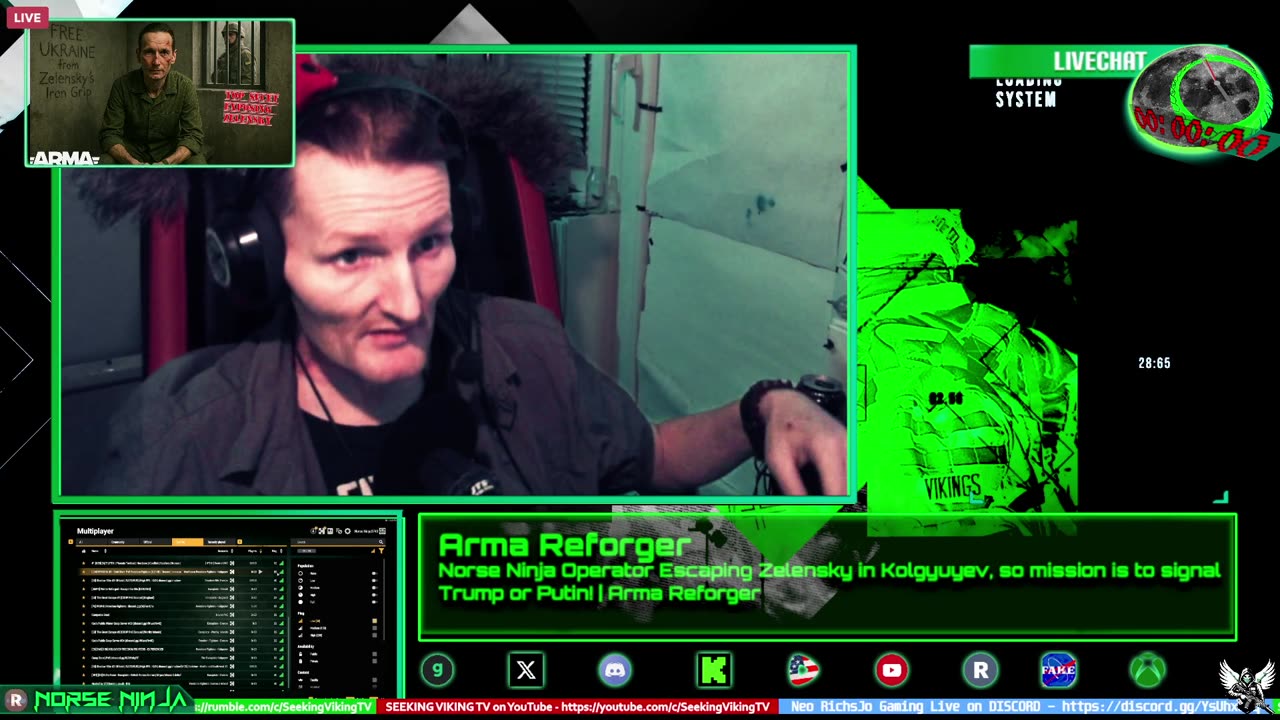This screenshot has width=1280, height=720.
Task: Click the green 'g' social icon
Action: [x=437, y=670]
